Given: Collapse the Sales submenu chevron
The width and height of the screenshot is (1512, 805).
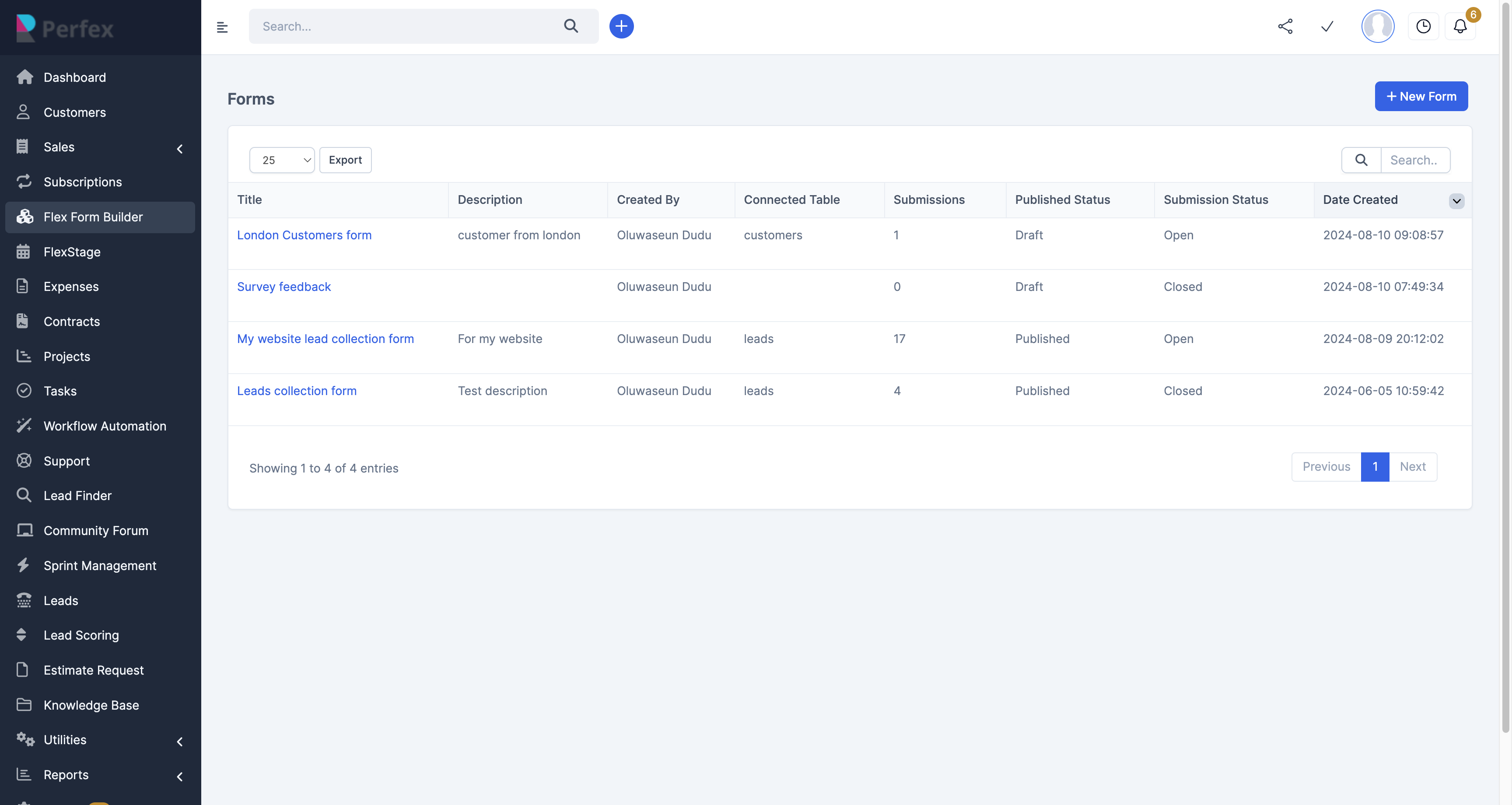Looking at the screenshot, I should coord(180,149).
